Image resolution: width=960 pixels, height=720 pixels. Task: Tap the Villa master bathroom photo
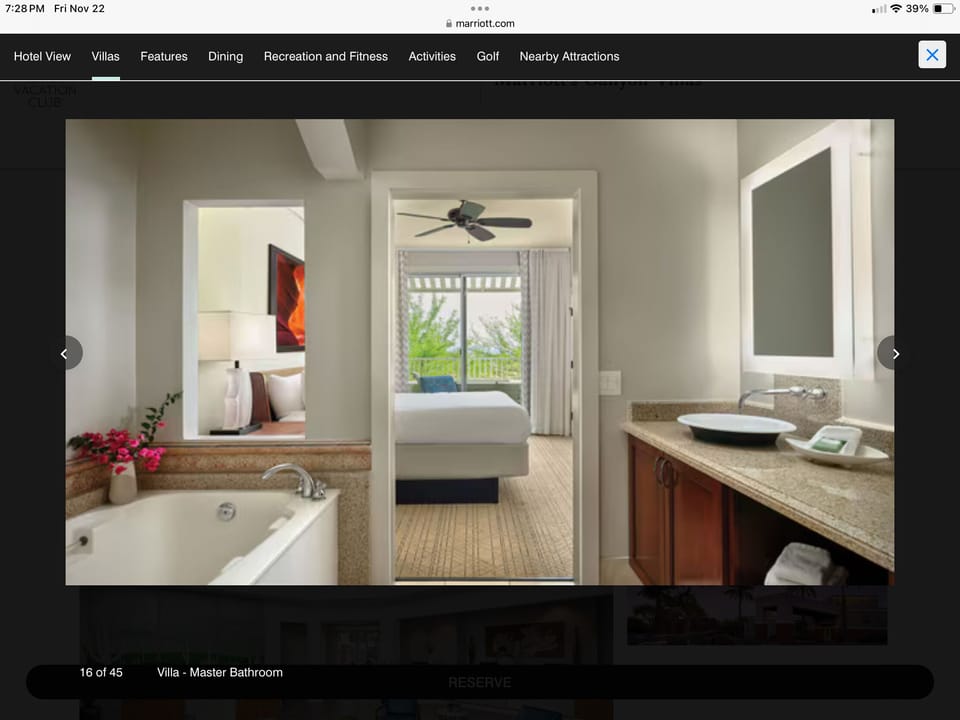(480, 352)
